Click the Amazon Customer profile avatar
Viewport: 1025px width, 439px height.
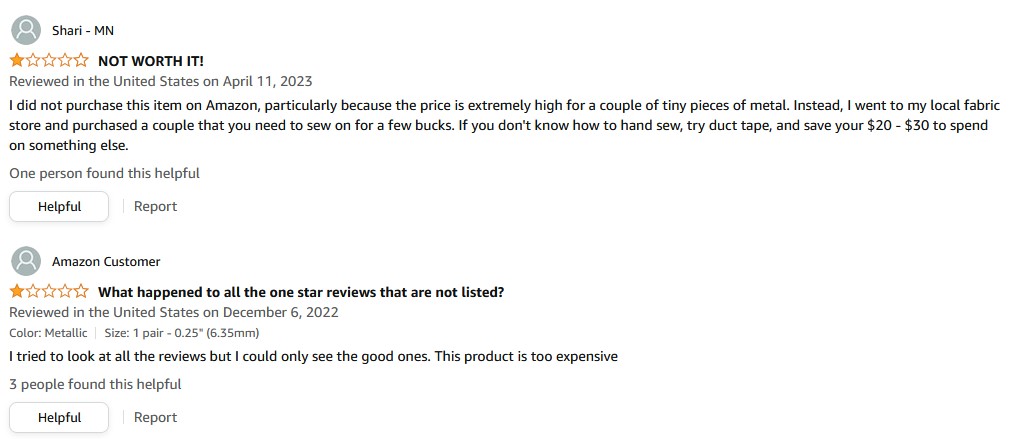coord(26,261)
